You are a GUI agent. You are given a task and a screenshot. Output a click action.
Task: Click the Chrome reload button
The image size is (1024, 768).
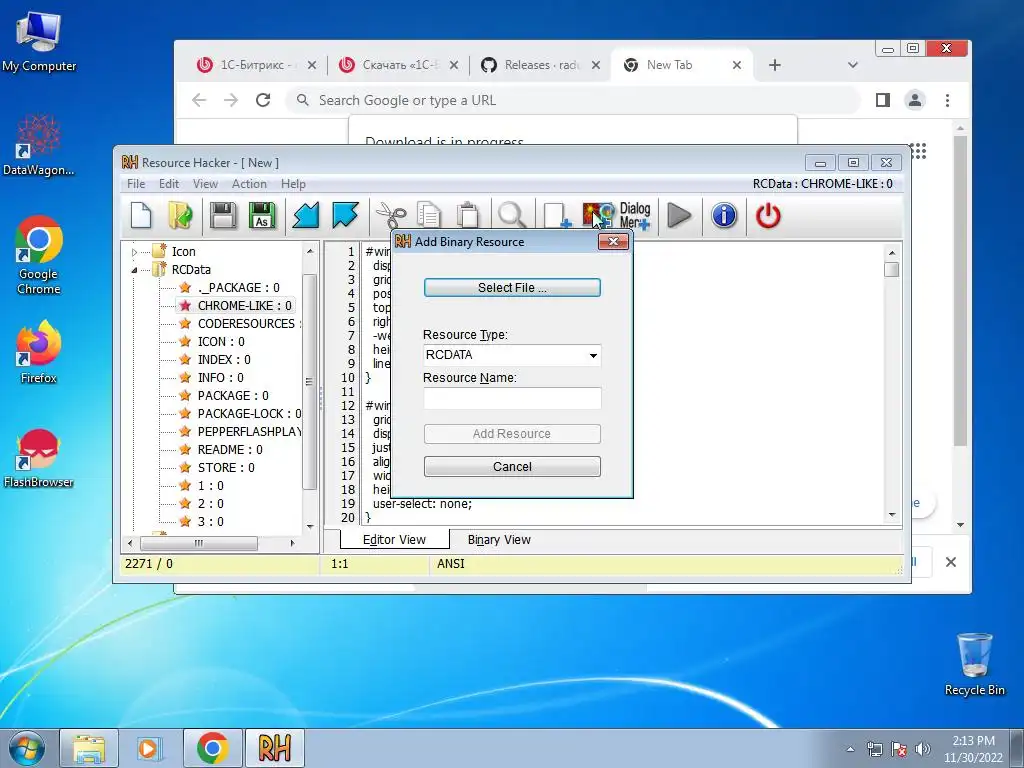point(263,100)
